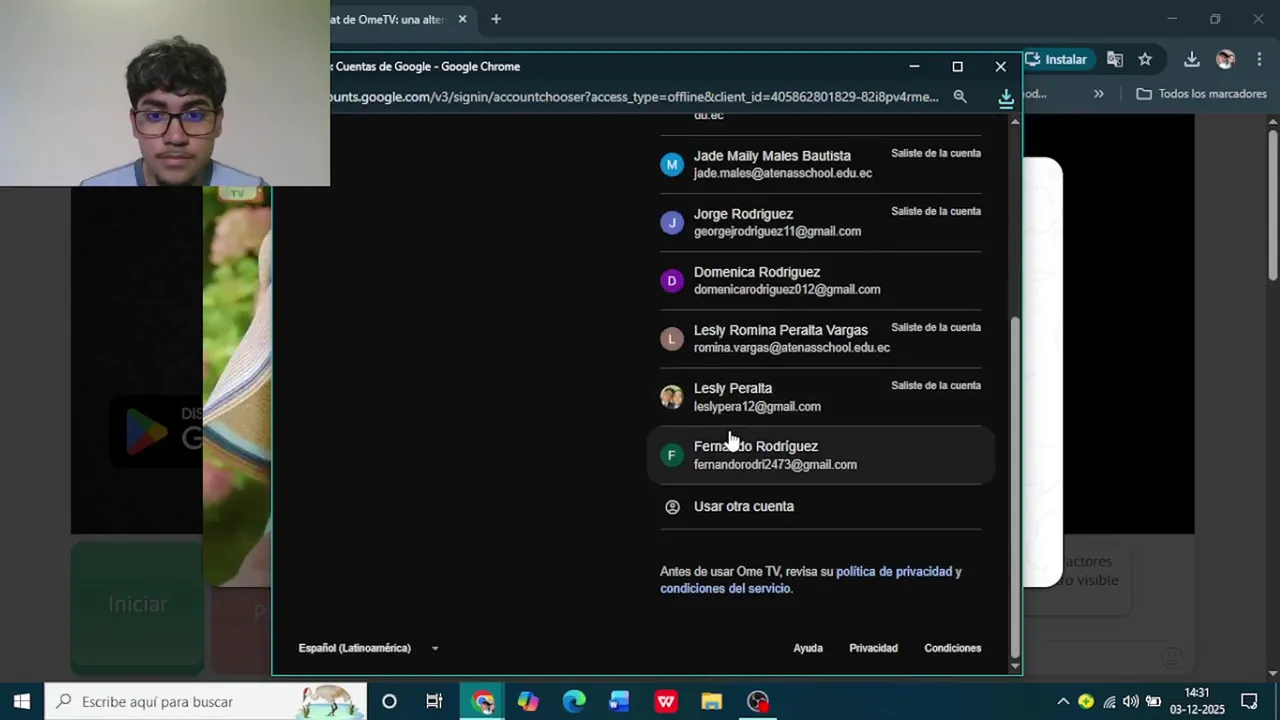Click the scroll-up arrow of popup scrollbar
The width and height of the screenshot is (1280, 720).
click(x=1015, y=121)
